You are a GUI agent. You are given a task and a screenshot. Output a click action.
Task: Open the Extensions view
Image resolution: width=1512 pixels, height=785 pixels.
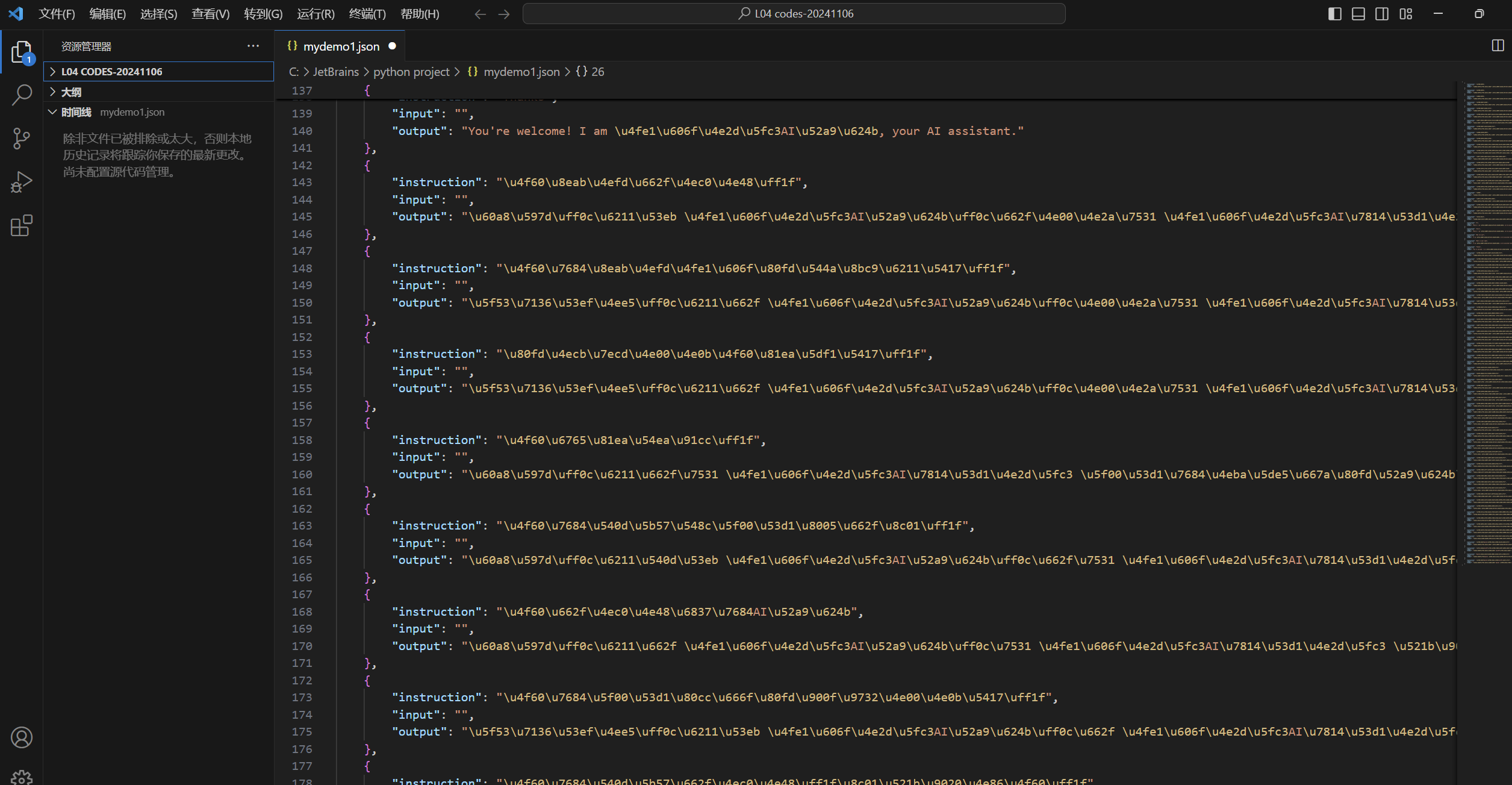coord(22,226)
